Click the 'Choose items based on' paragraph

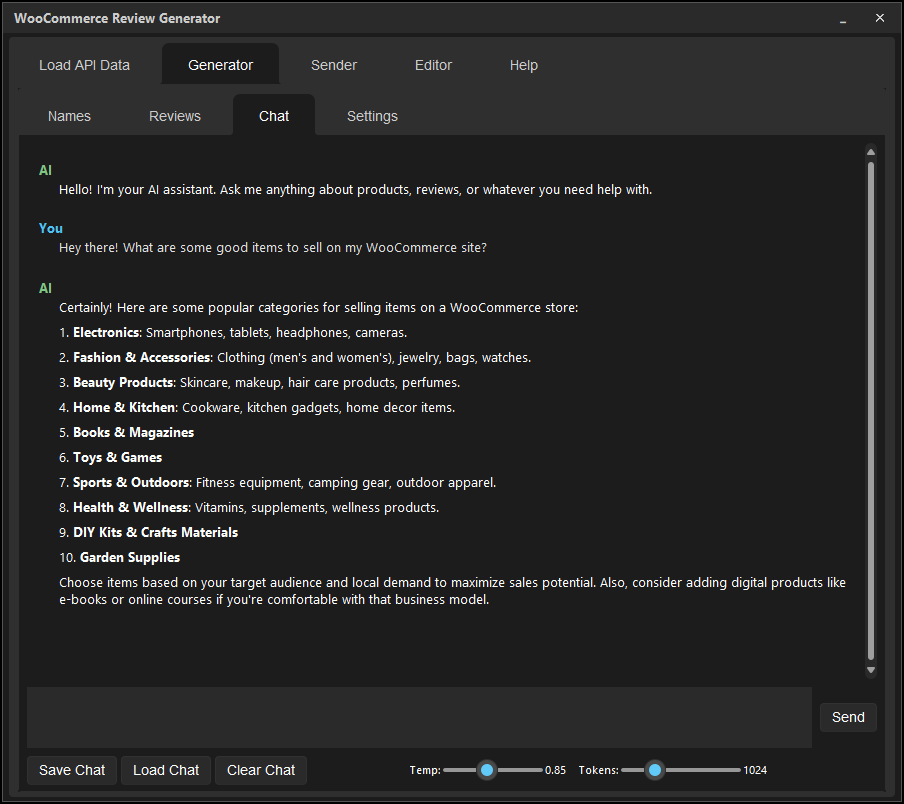click(x=452, y=591)
